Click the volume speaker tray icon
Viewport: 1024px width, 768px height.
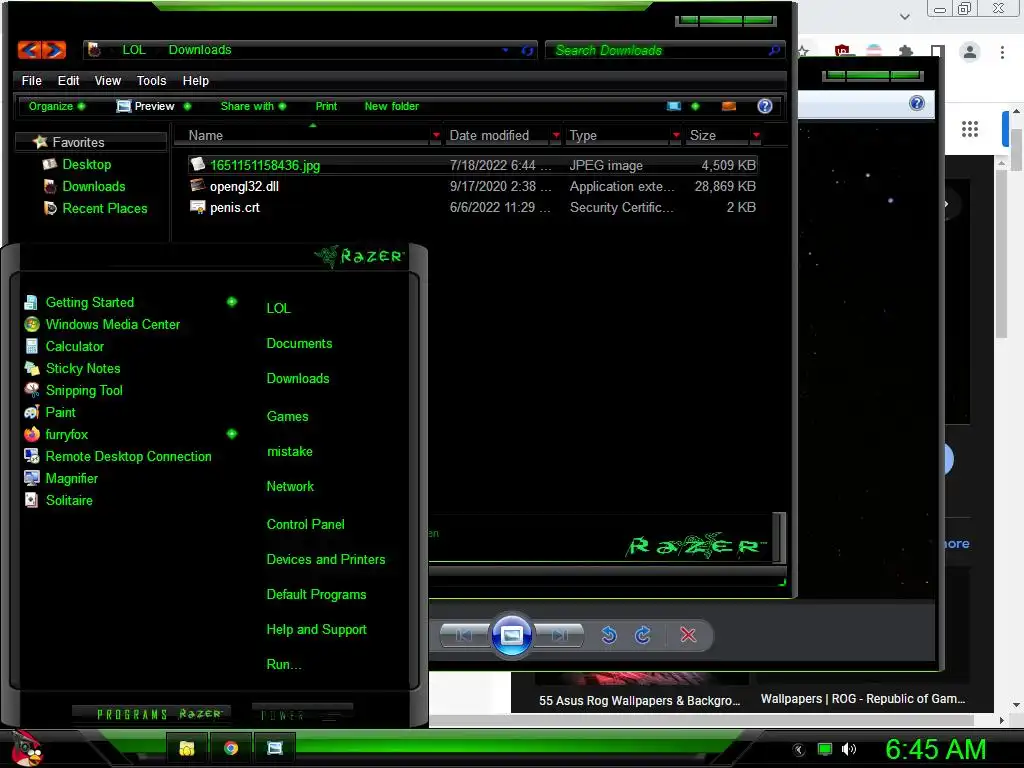point(848,749)
